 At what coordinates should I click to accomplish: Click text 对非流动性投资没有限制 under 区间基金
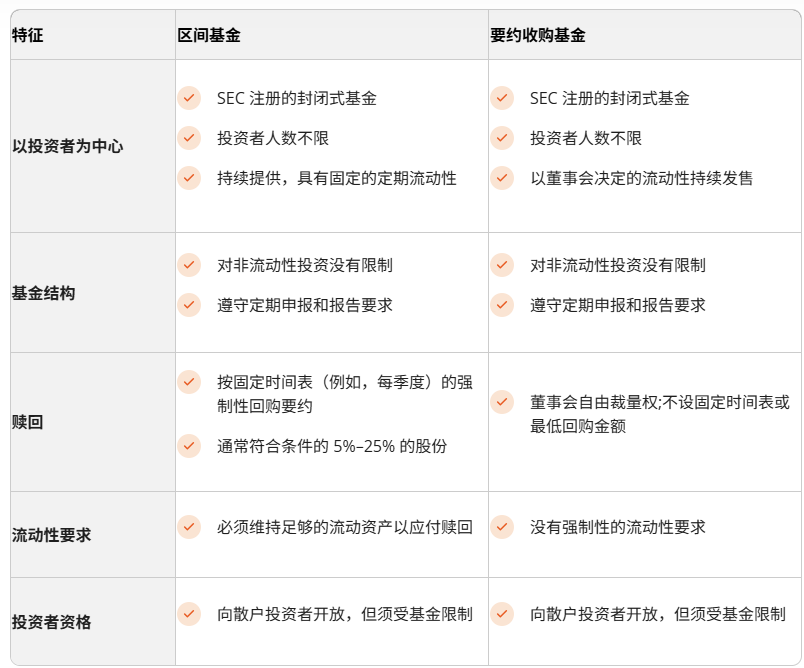305,266
